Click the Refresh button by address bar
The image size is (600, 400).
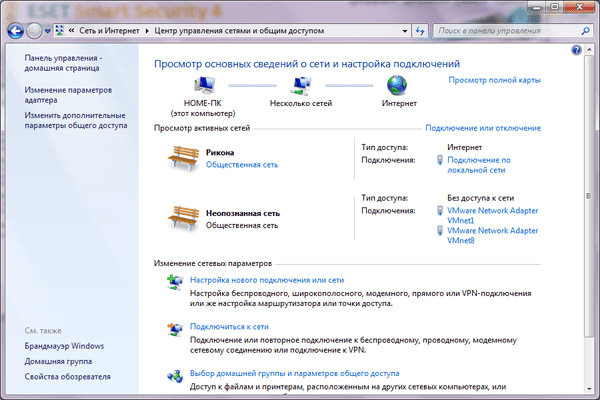click(420, 31)
